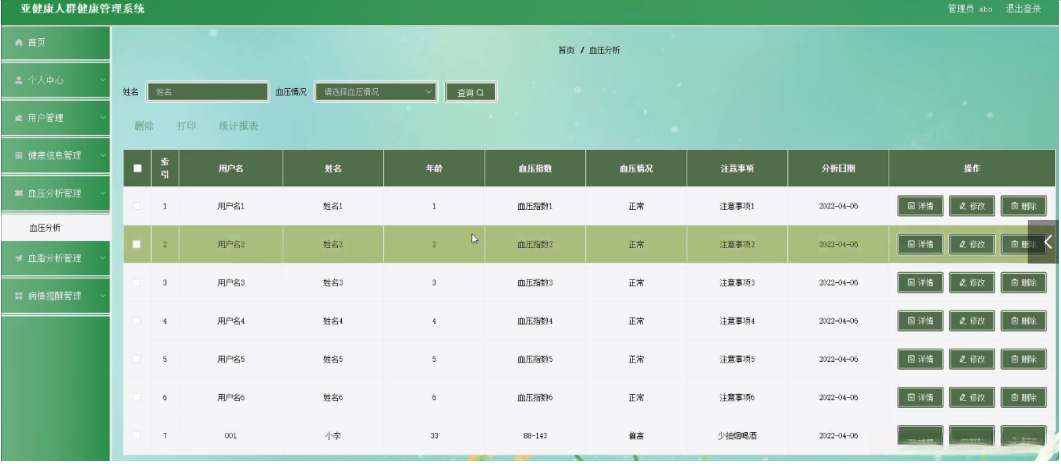Click the 姓名 search input field
The width and height of the screenshot is (1061, 464).
point(208,92)
